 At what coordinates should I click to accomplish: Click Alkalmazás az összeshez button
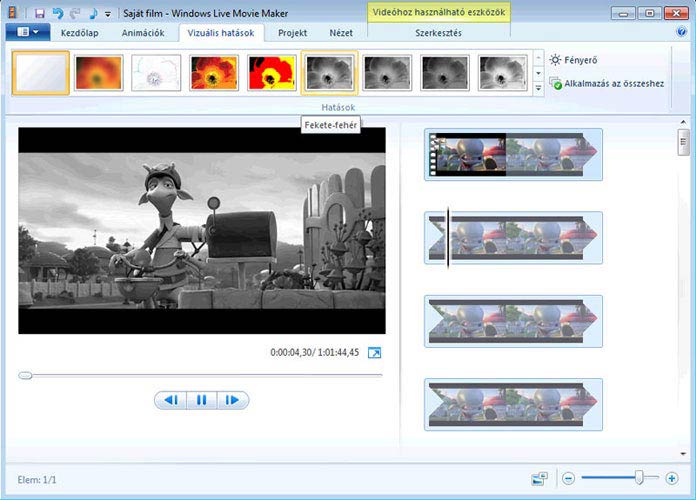[x=606, y=84]
